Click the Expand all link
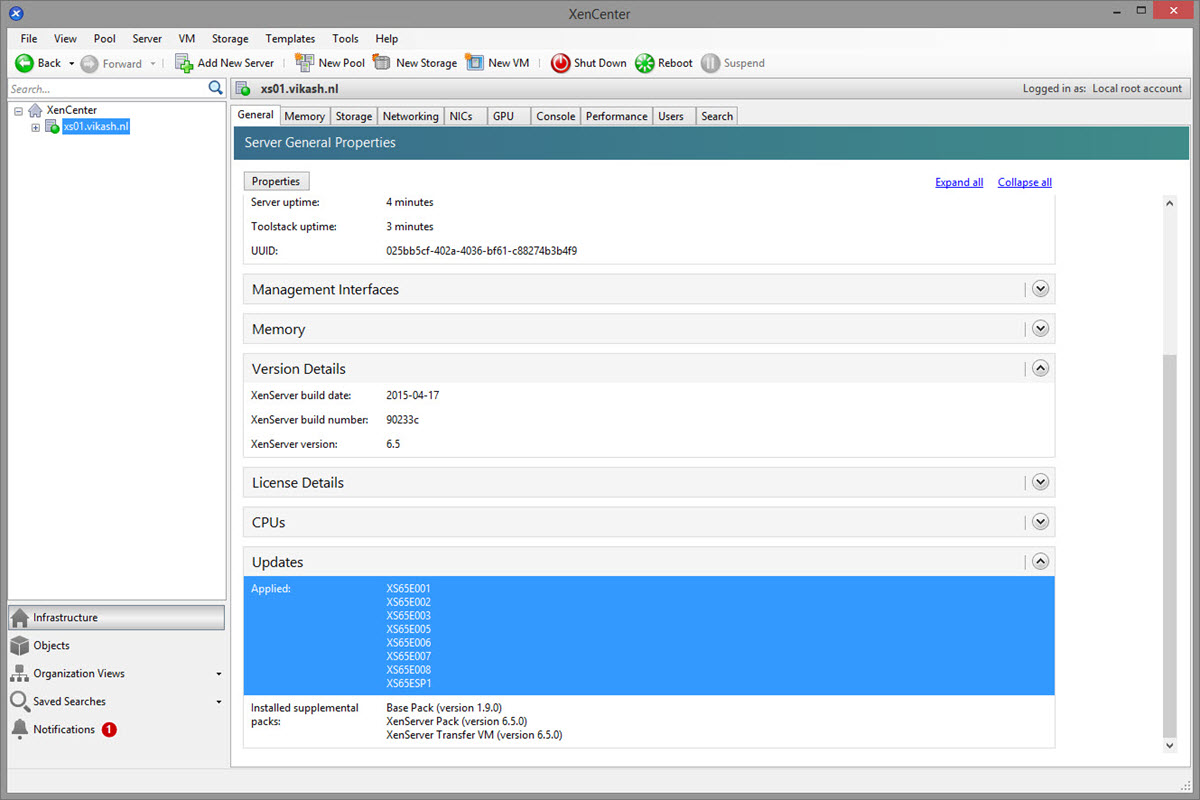1200x800 pixels. 959,182
